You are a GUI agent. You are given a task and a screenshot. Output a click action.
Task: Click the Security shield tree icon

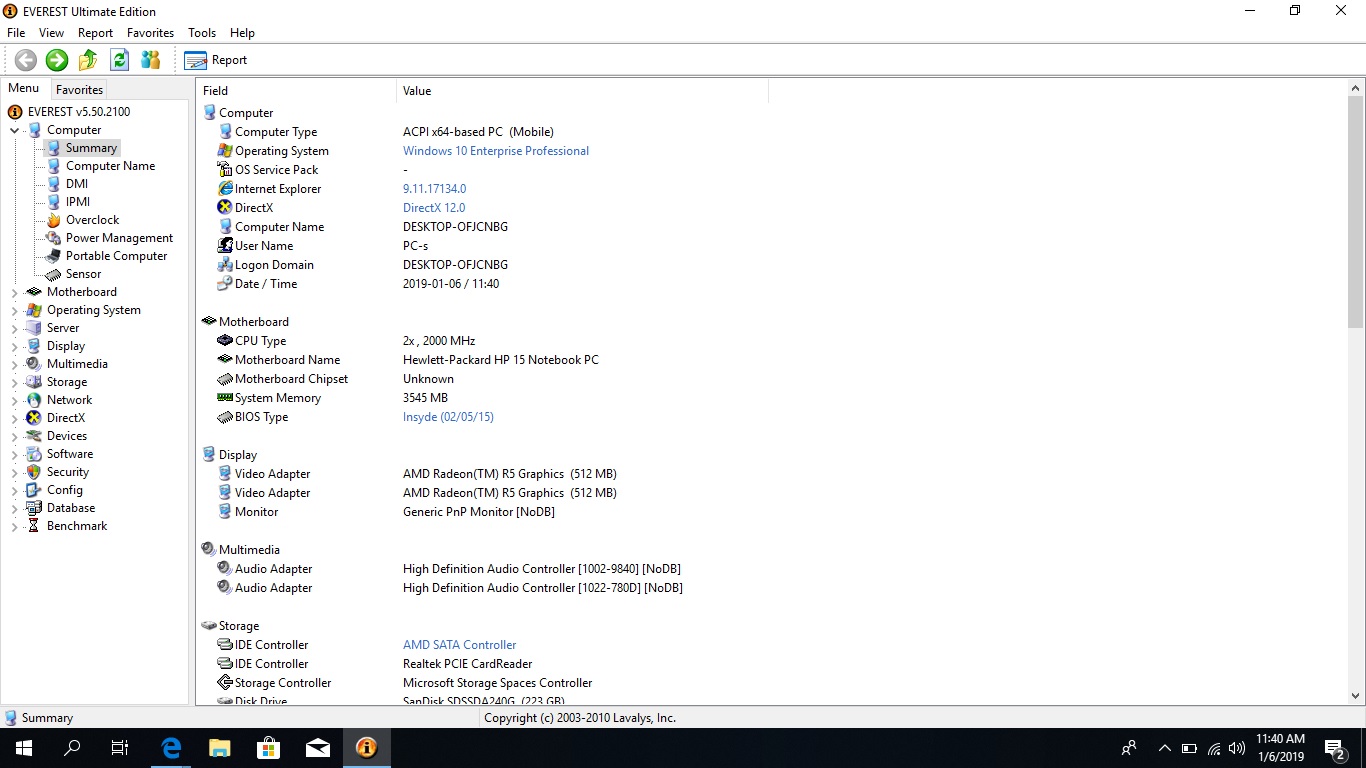click(x=34, y=472)
